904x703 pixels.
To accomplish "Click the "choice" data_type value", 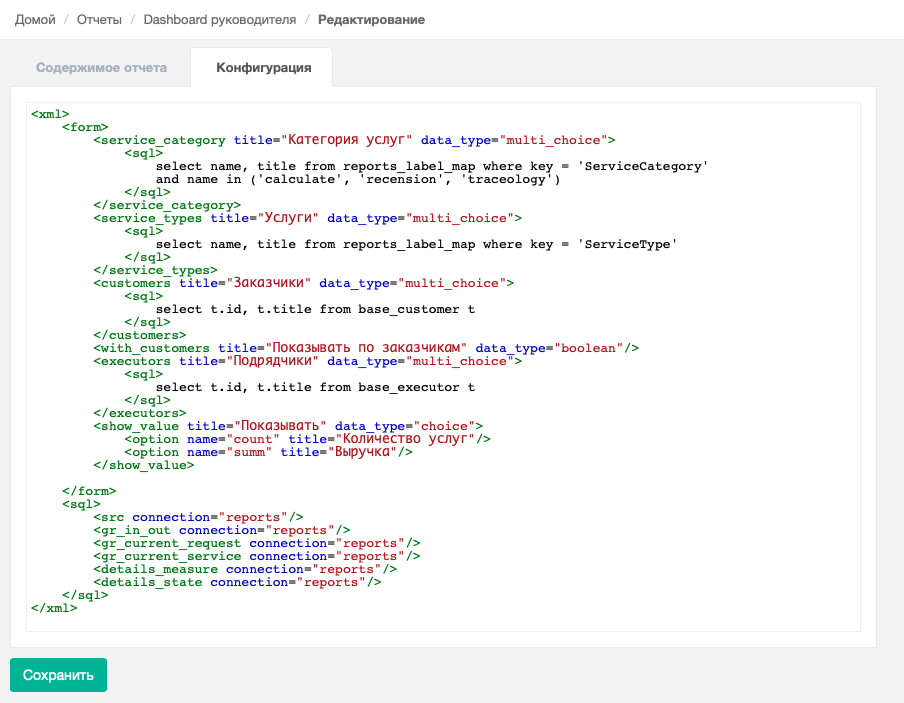I will tap(445, 426).
